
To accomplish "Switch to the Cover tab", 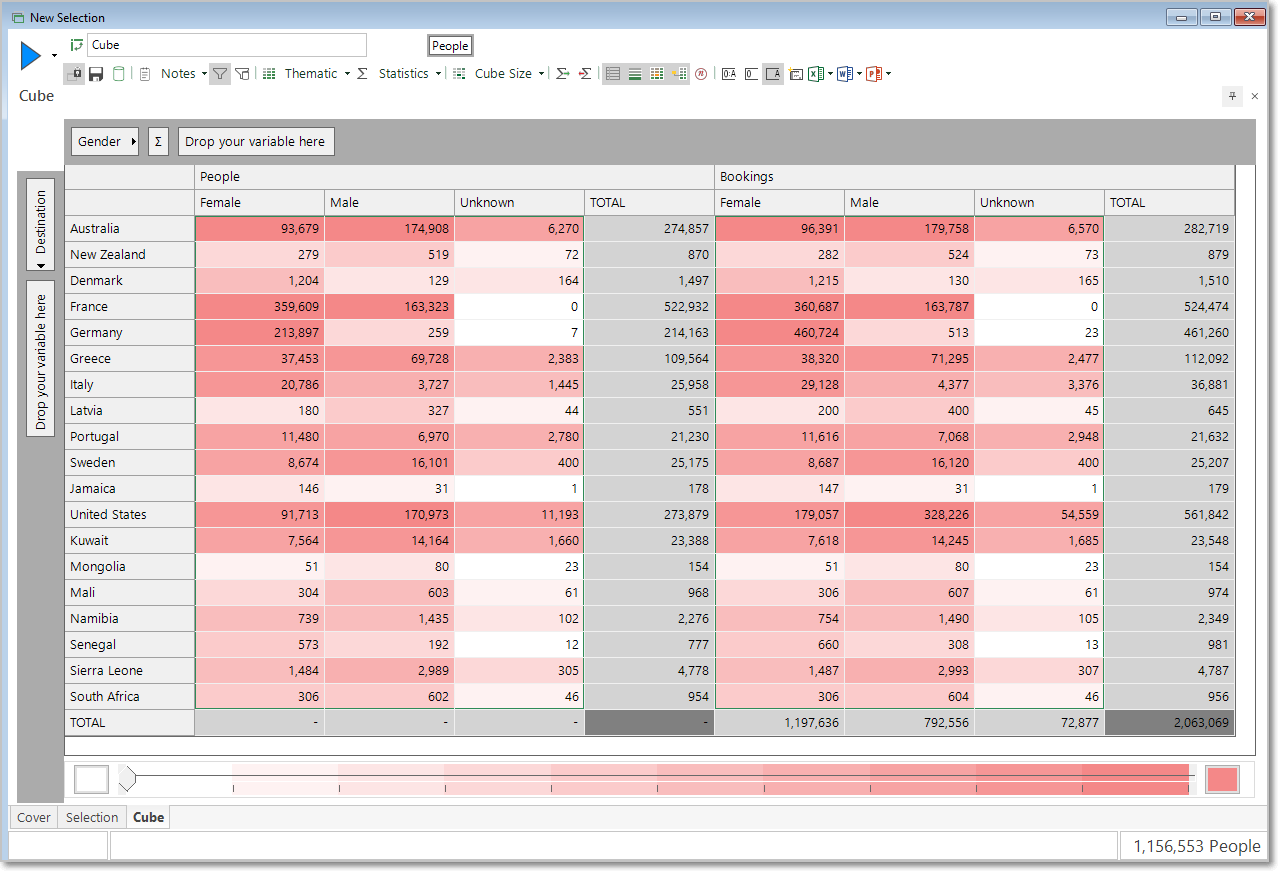I will click(x=34, y=817).
